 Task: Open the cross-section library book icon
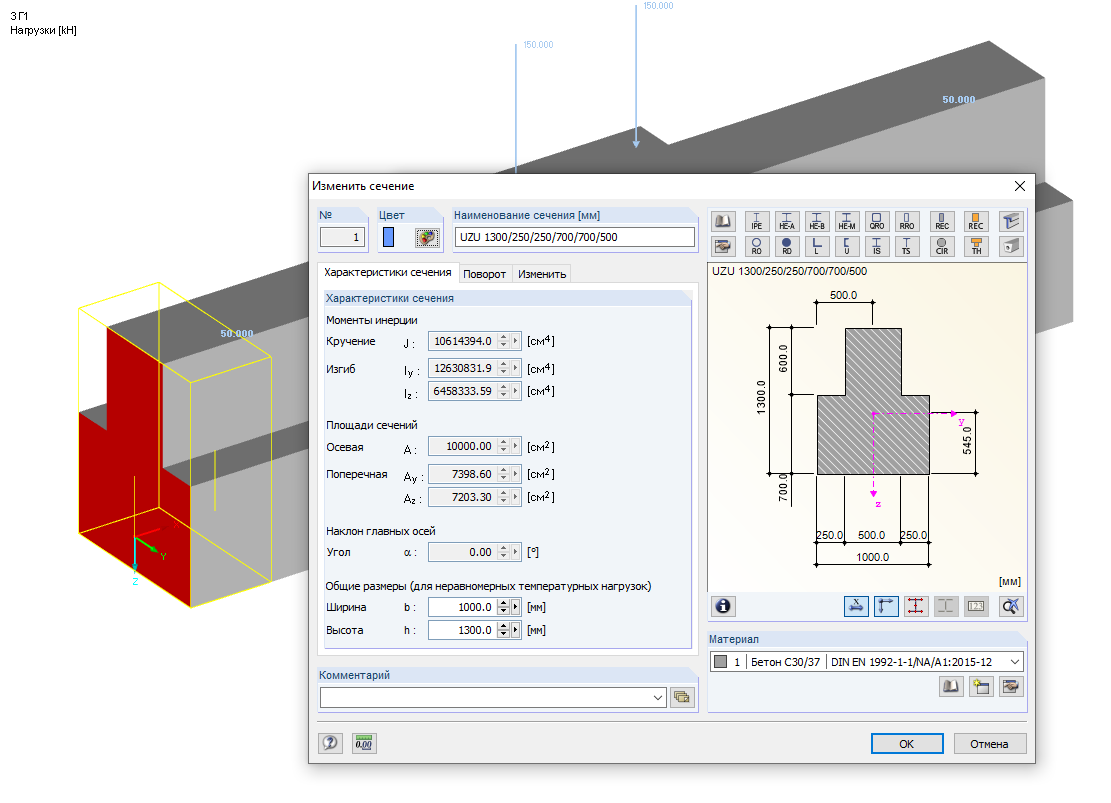click(x=723, y=222)
